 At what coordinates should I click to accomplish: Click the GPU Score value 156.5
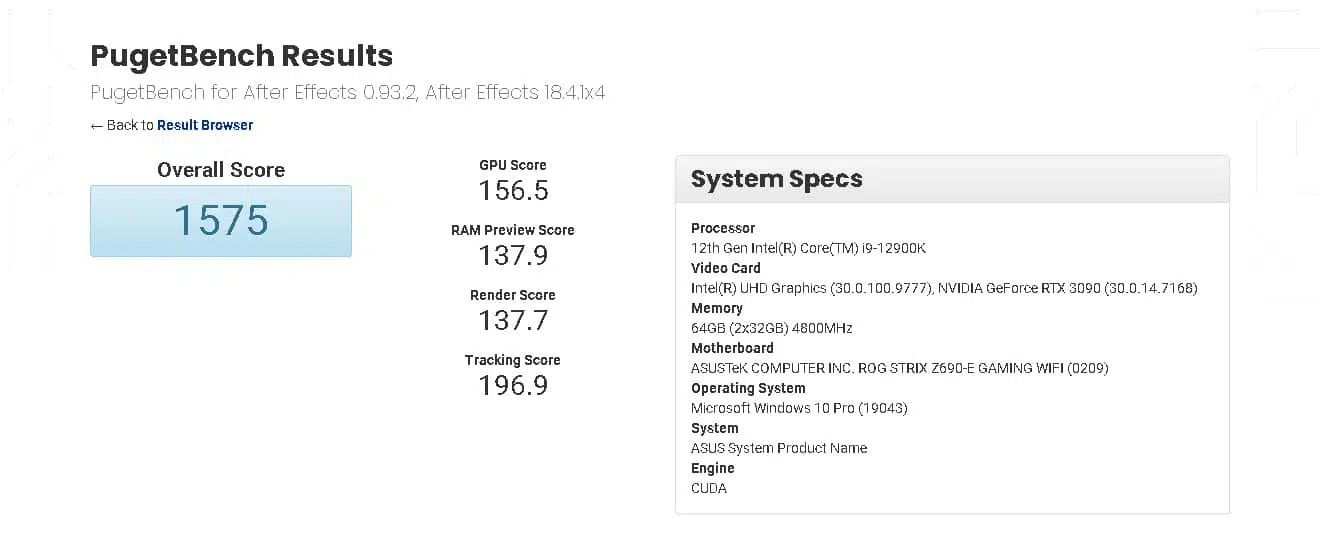(x=513, y=190)
